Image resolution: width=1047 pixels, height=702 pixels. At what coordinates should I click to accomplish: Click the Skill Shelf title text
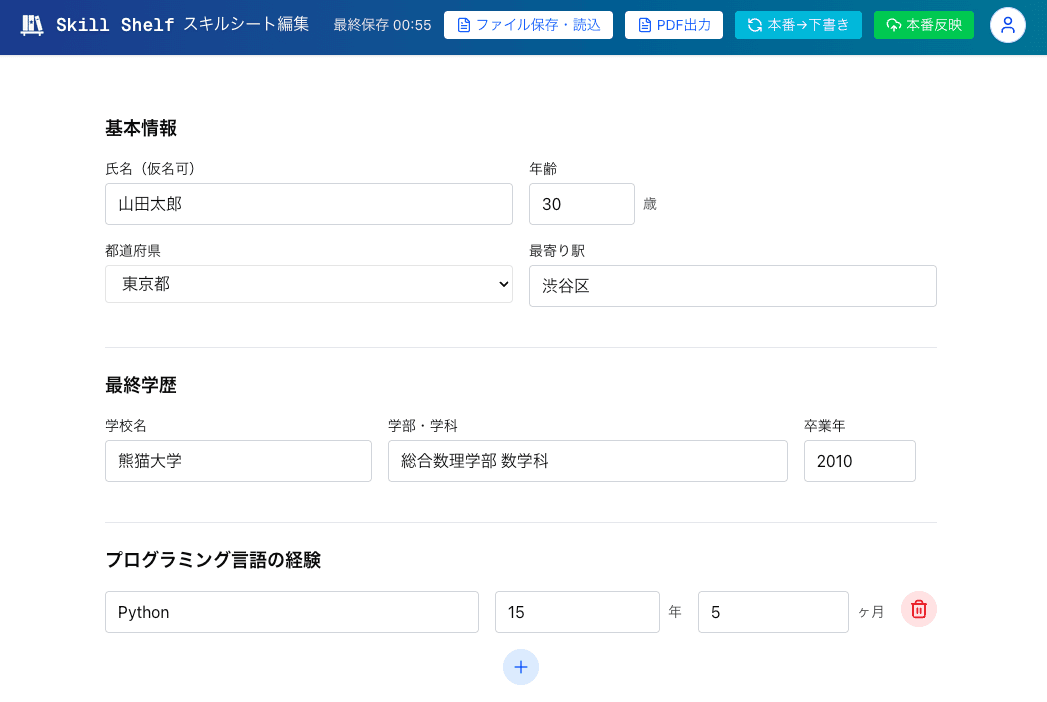[115, 25]
